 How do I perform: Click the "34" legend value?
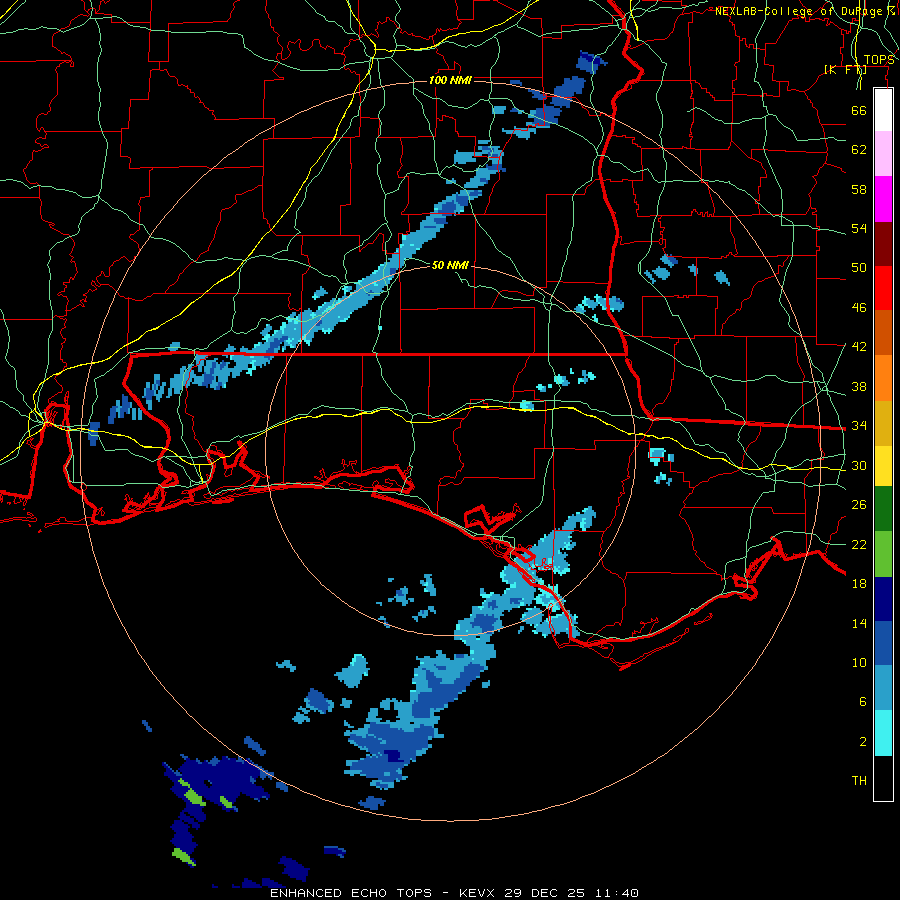(x=859, y=426)
